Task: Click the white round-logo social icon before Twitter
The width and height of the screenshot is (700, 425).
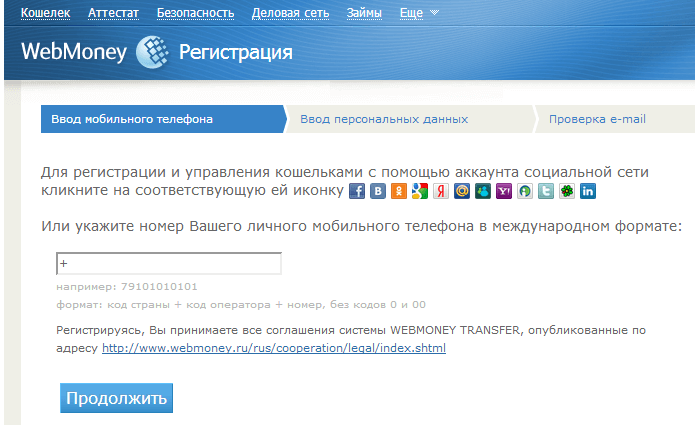Action: coord(525,191)
